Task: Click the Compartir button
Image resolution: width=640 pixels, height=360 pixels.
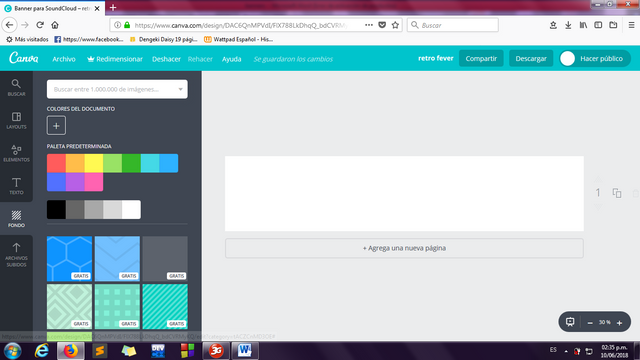Action: 481,58
